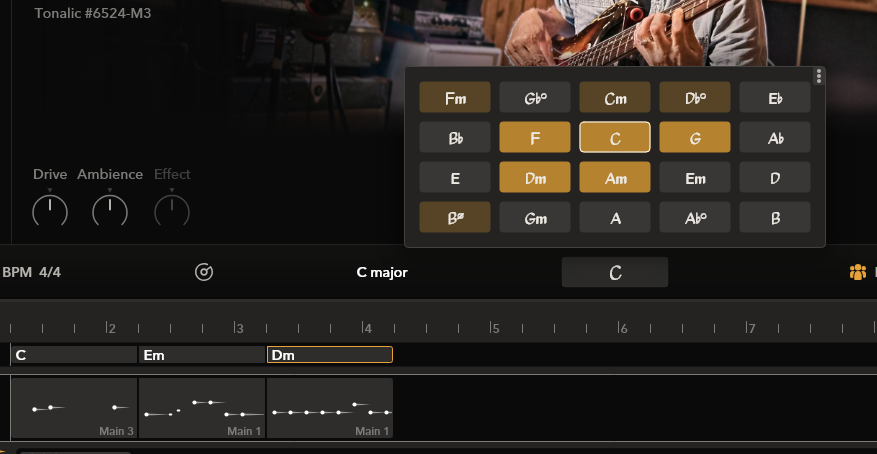Click bar 5 on the timeline ruler
Image resolution: width=877 pixels, height=454 pixels.
coord(494,327)
